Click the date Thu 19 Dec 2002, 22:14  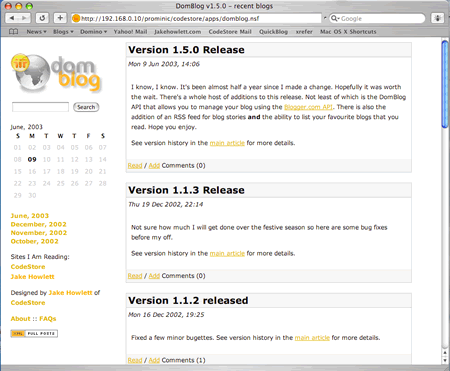(x=166, y=204)
